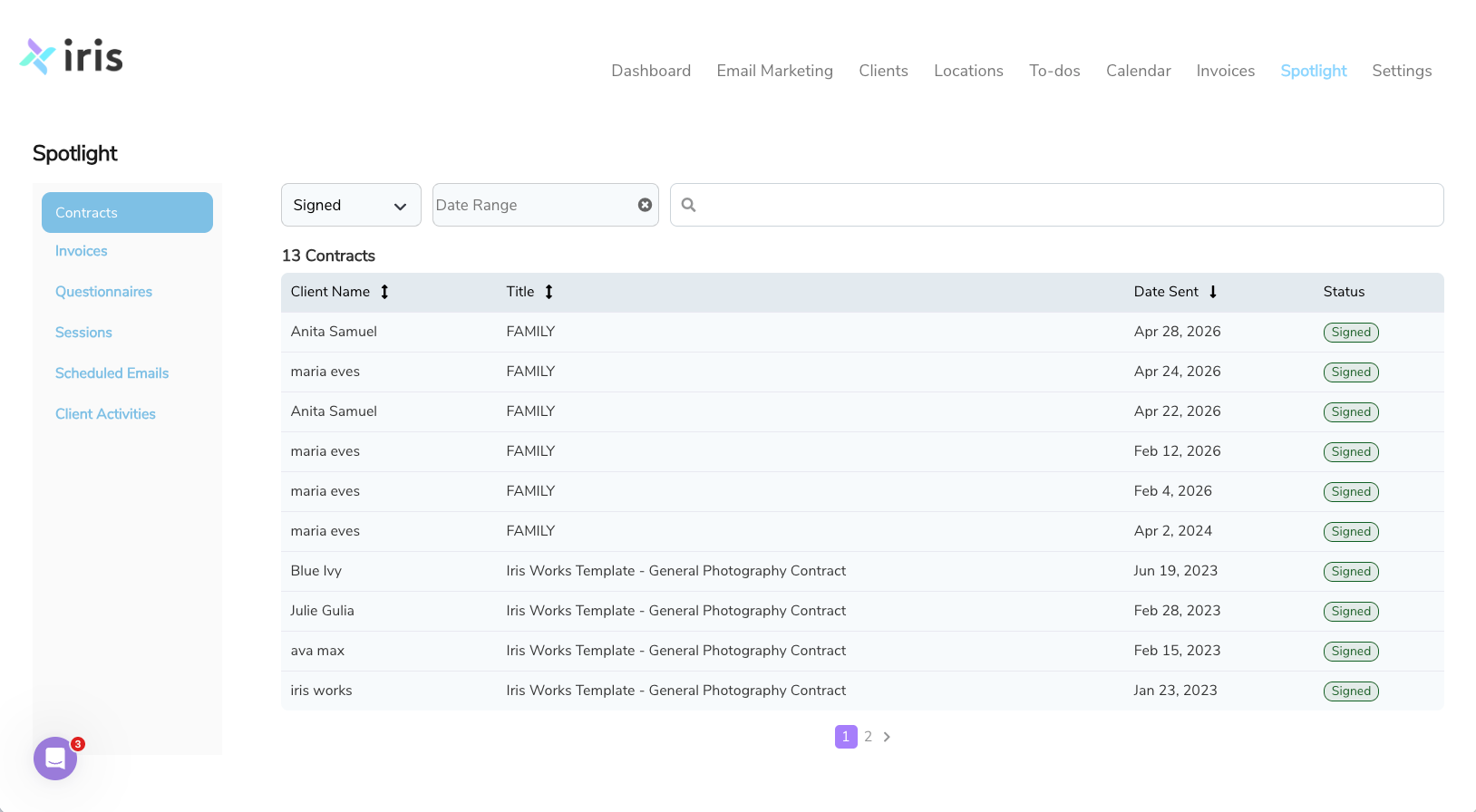Open Dashboard in top navigation
Image resolution: width=1476 pixels, height=812 pixels.
tap(651, 71)
